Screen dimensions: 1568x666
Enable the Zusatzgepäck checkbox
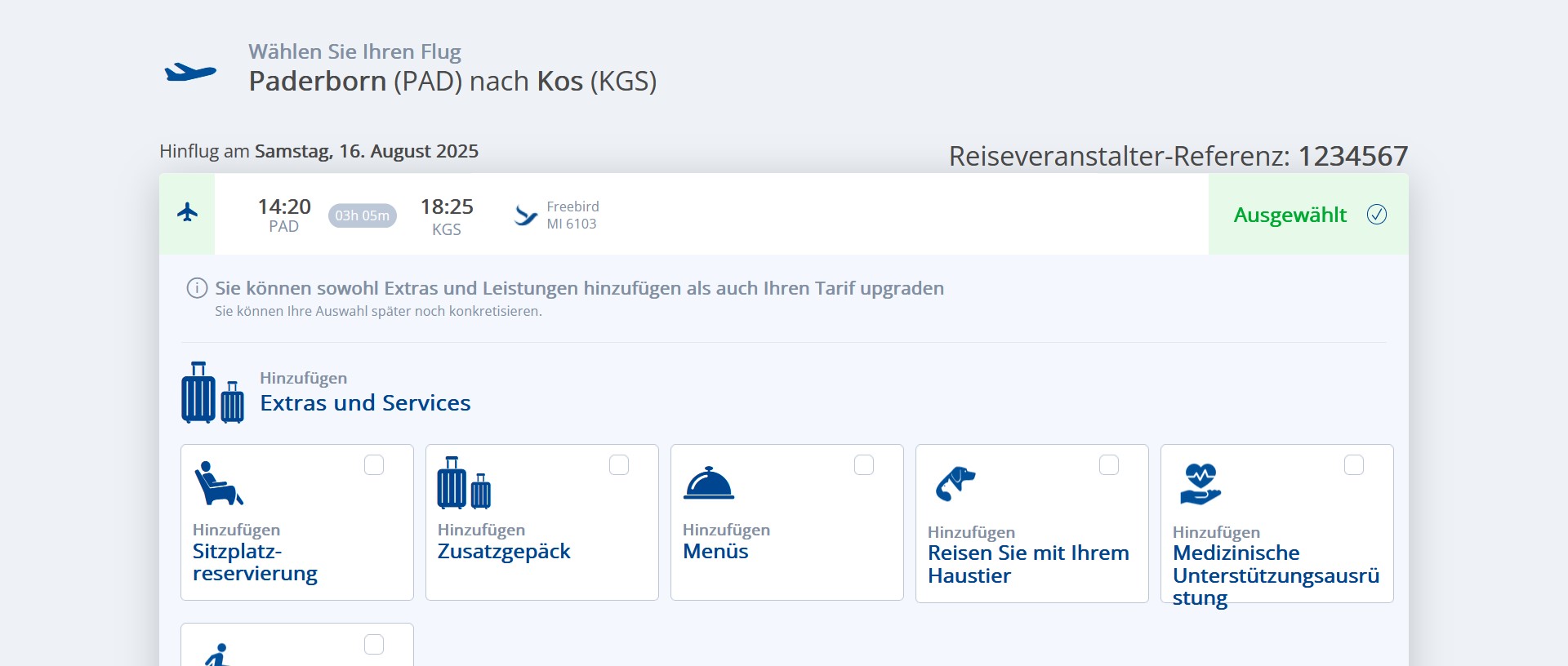(619, 465)
